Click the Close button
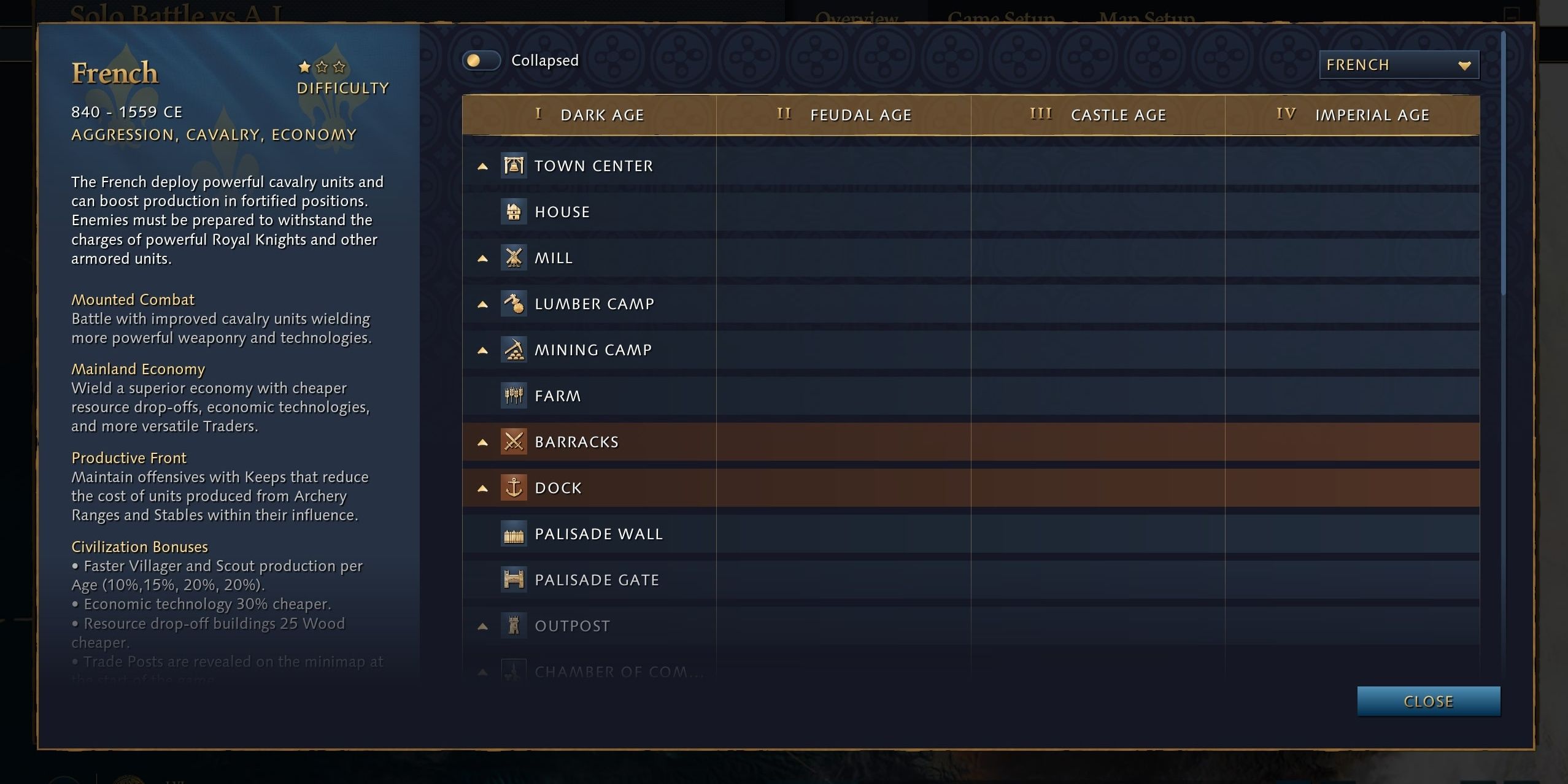Image resolution: width=1568 pixels, height=784 pixels. 1429,701
